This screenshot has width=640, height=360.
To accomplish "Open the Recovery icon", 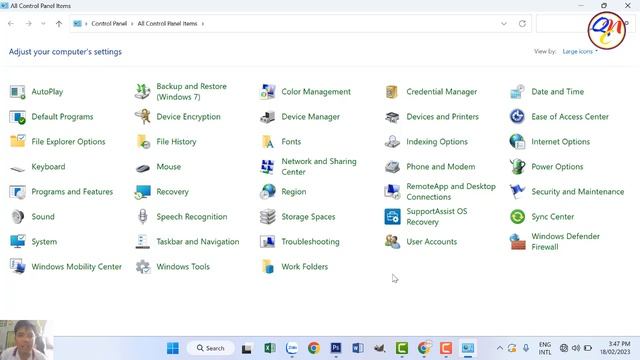I will point(142,191).
